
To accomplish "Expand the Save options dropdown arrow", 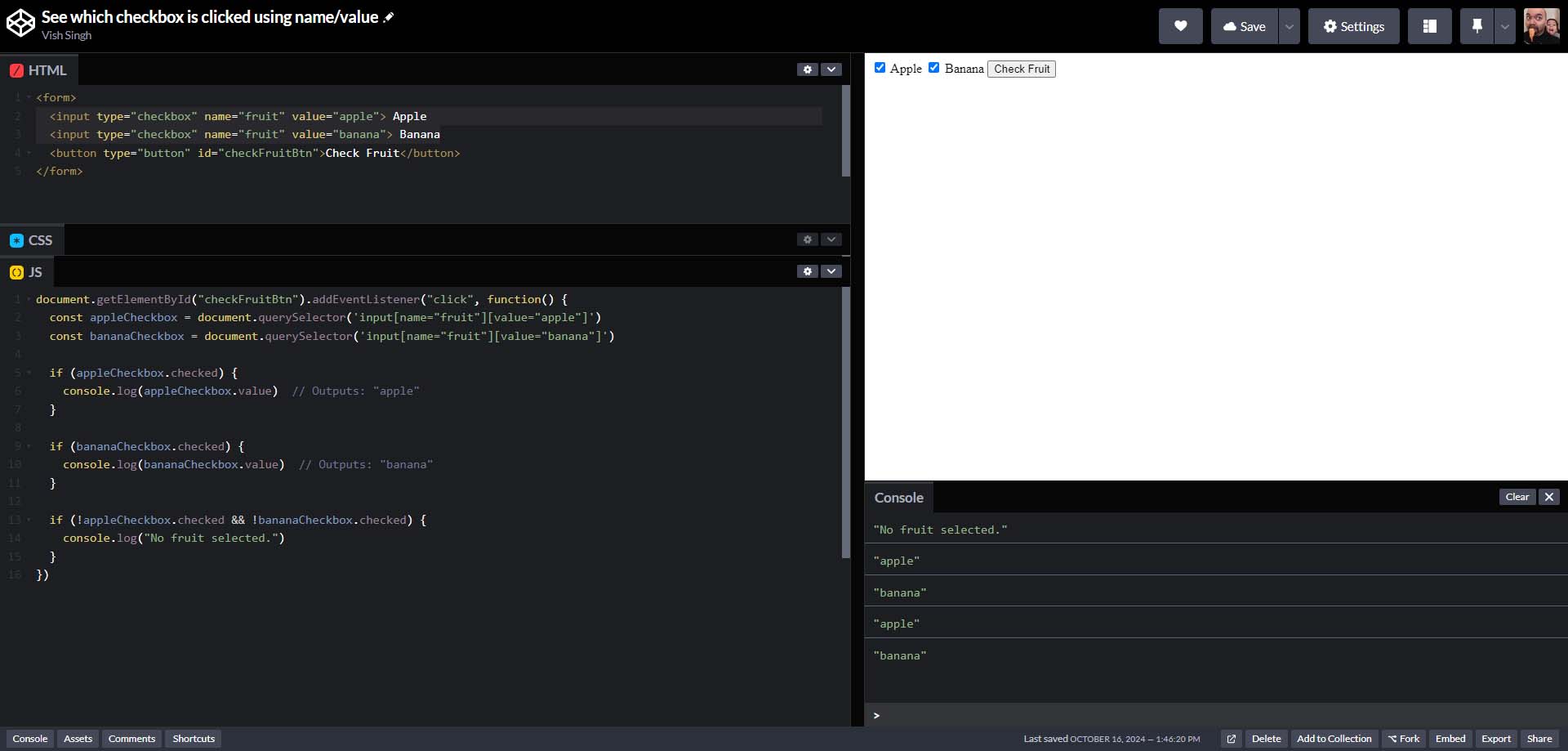I will [x=1289, y=26].
